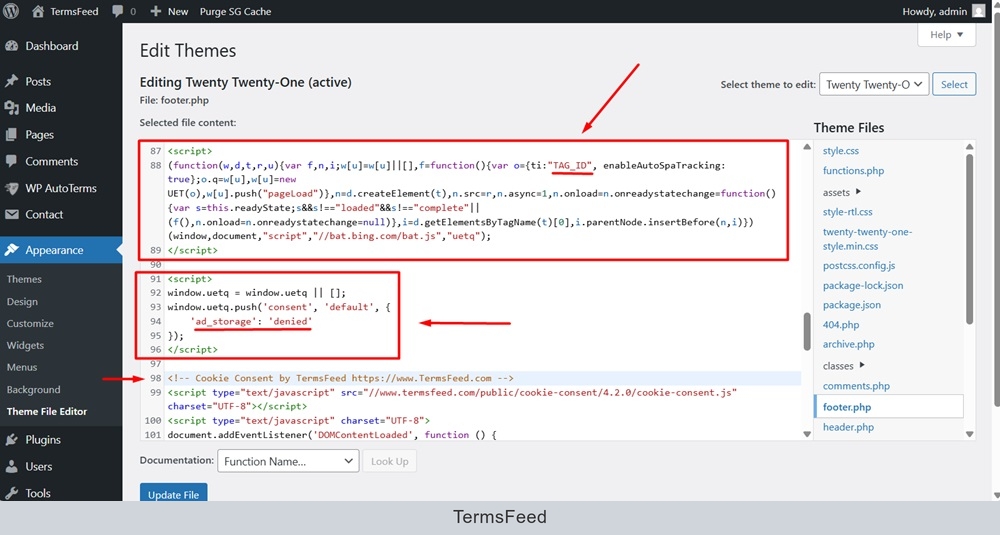
Task: Click the Appearance brush icon
Action: click(x=11, y=250)
